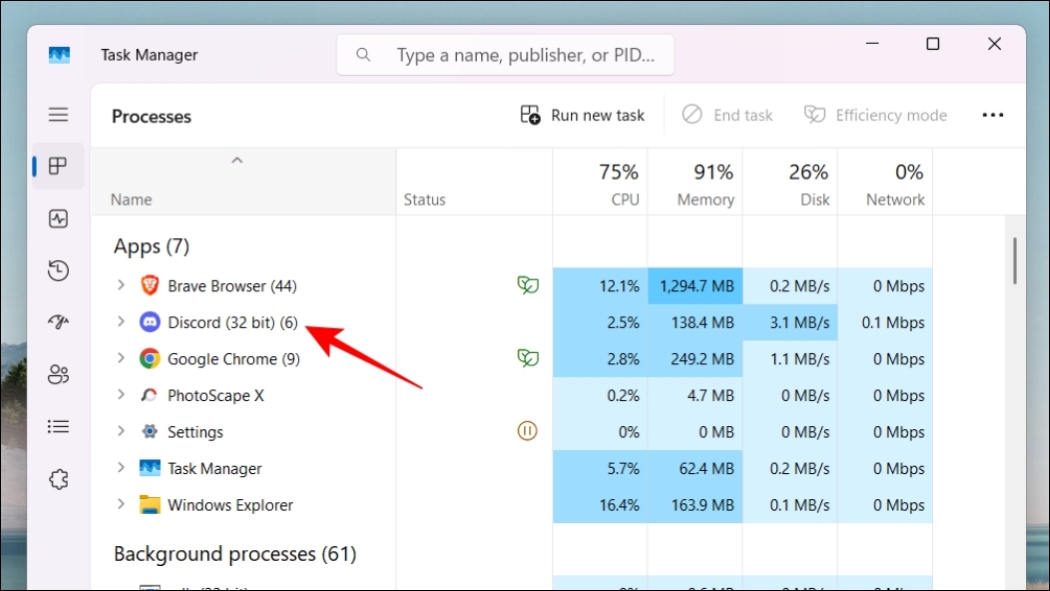
Task: Open App history from the sidebar
Action: tap(59, 270)
